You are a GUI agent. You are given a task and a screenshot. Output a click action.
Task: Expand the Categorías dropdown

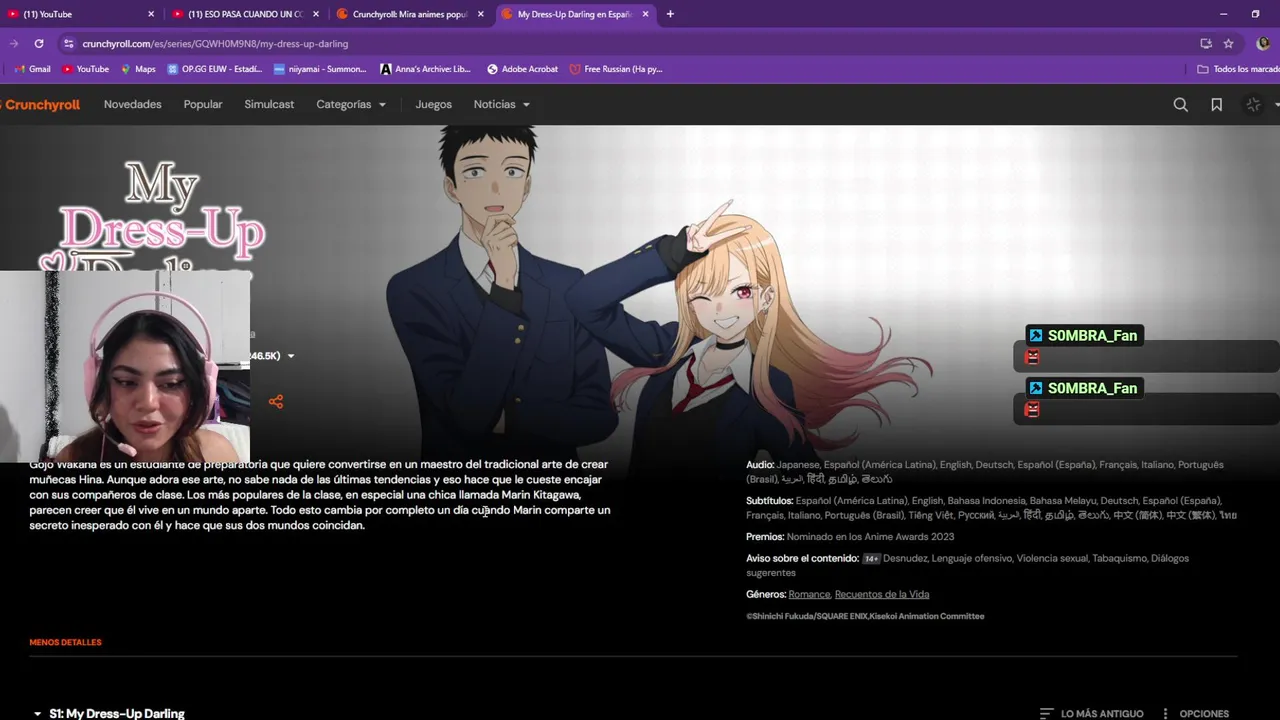(351, 104)
